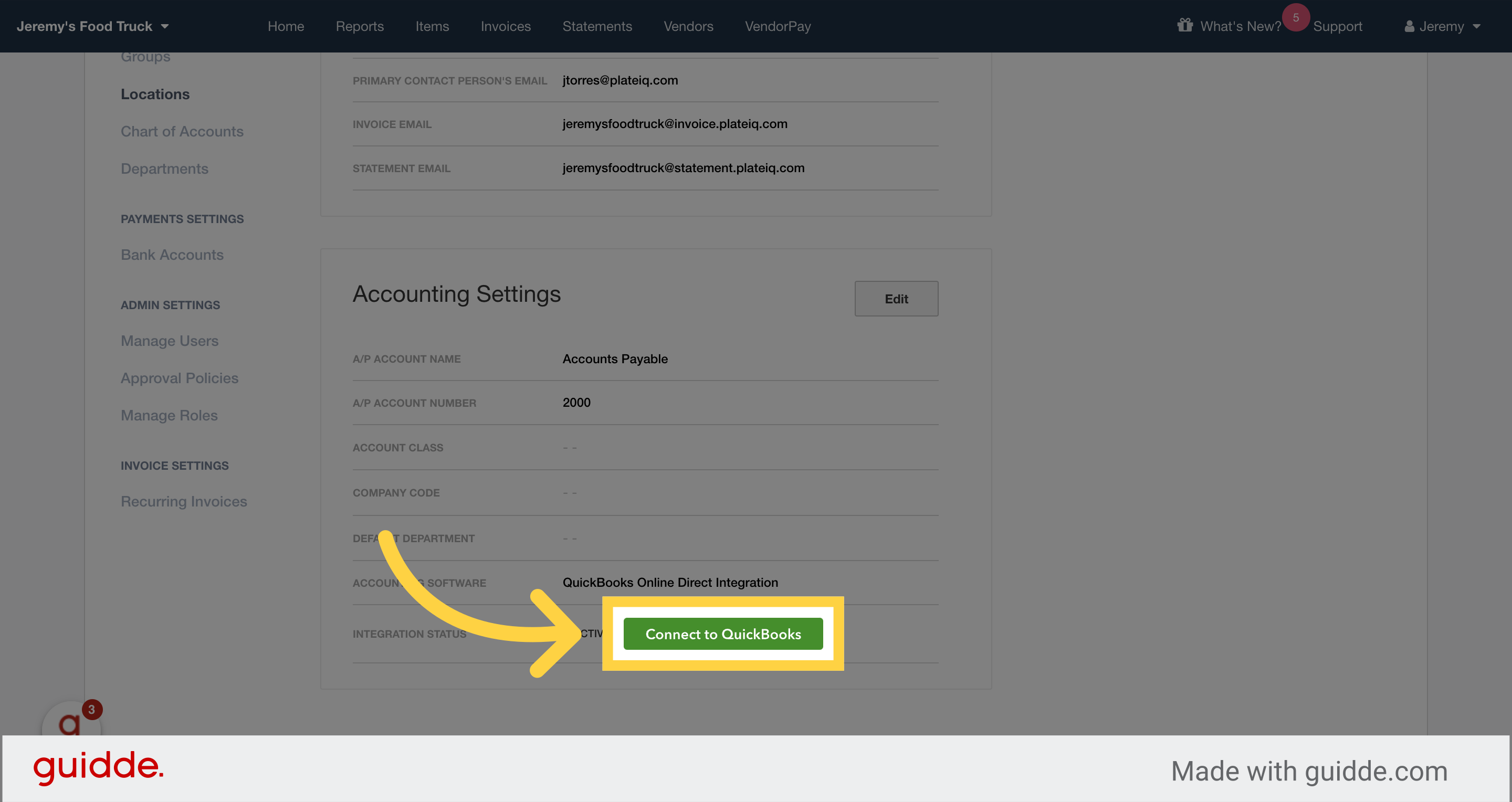1512x802 pixels.
Task: Click the user profile icon beside Jeremy
Action: point(1409,26)
